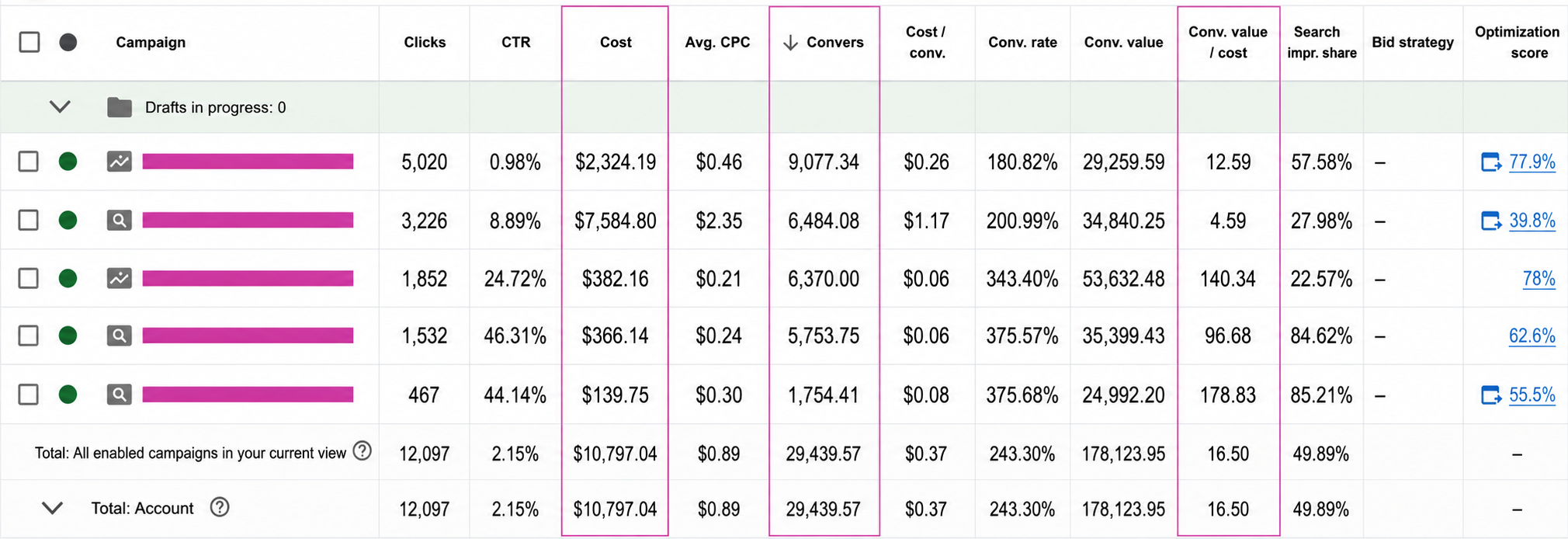This screenshot has height=539, width=1568.
Task: Check the box for the 5,020 clicks campaign
Action: coord(29,162)
